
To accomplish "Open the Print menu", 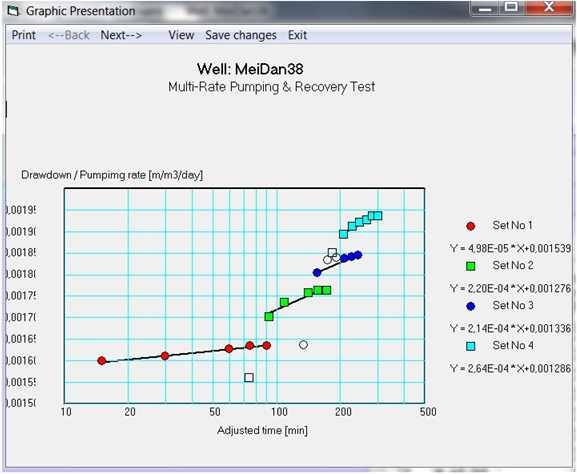I will [24, 35].
